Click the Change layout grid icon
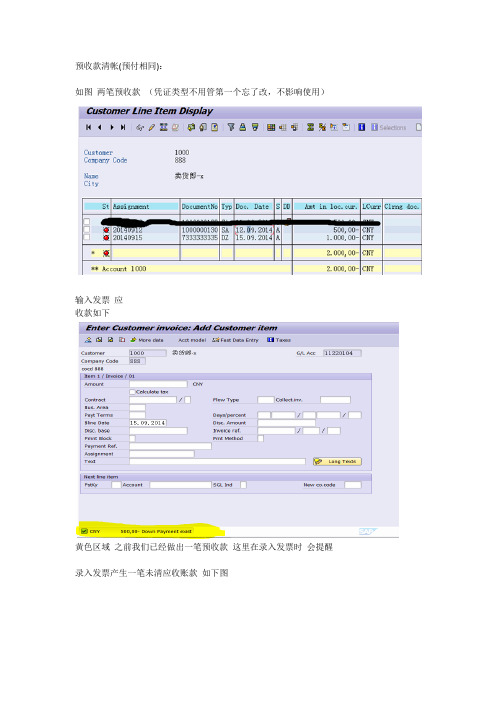 point(271,127)
